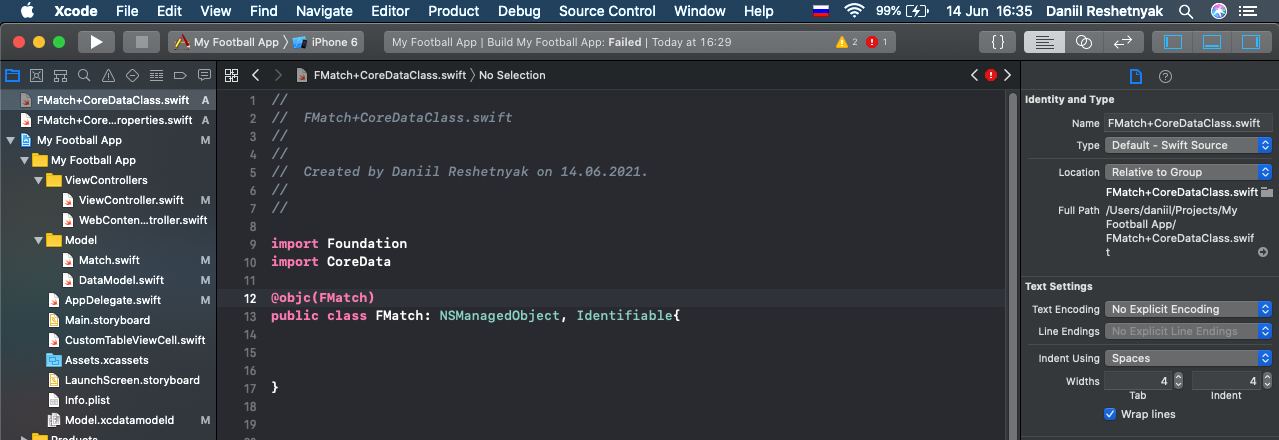The width and height of the screenshot is (1279, 440).
Task: Toggle the Debug area
Action: (1212, 42)
